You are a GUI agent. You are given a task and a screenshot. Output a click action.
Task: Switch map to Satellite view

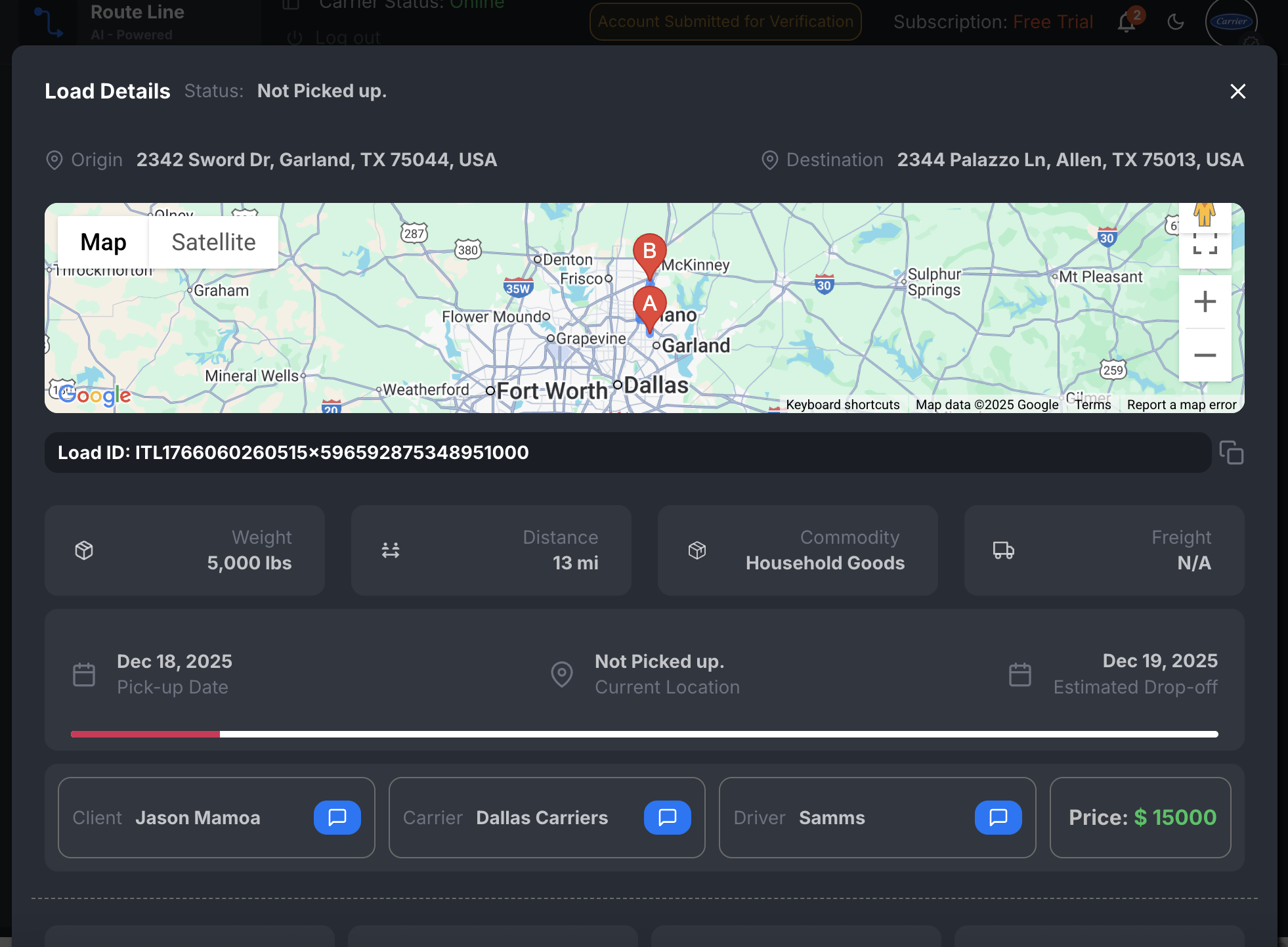(x=213, y=242)
